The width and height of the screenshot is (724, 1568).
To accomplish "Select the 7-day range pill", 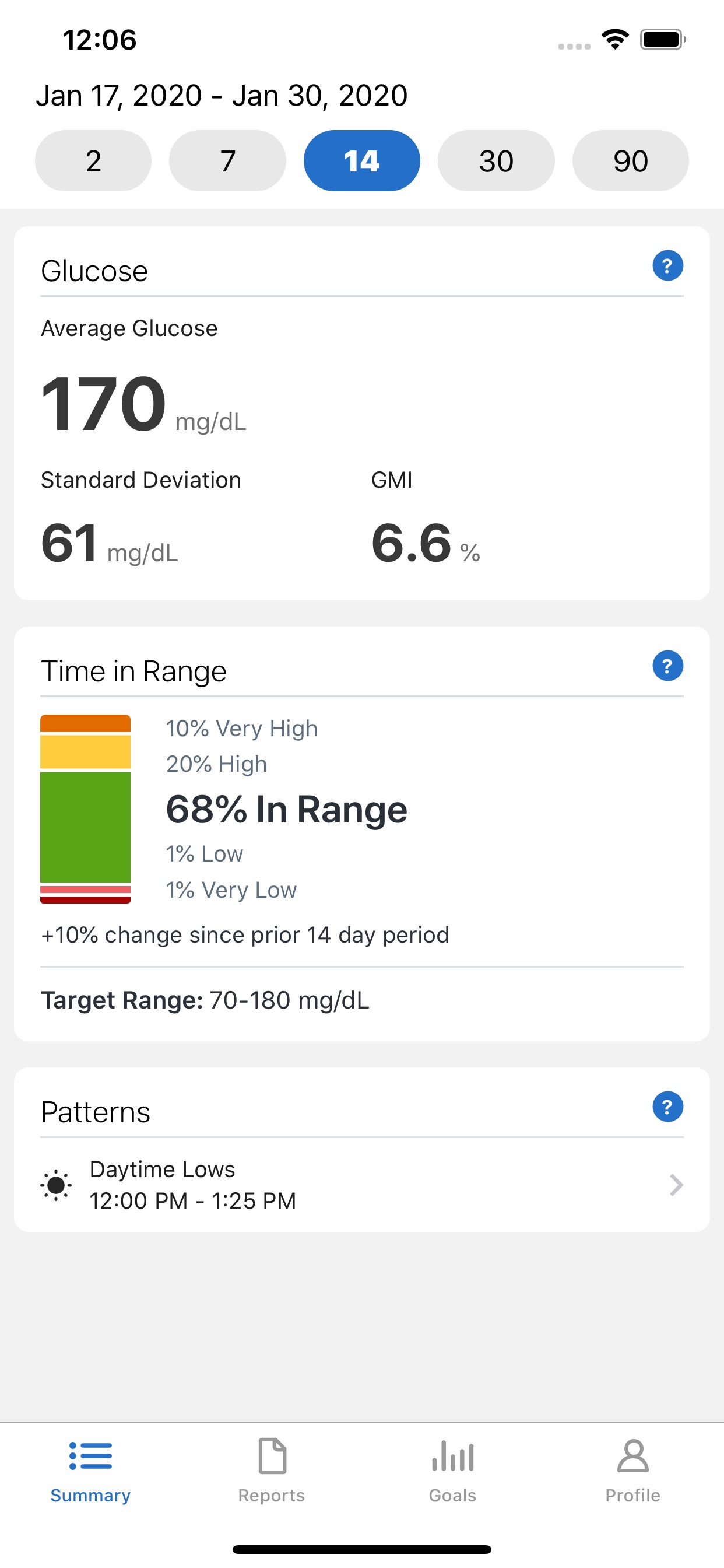I will [227, 160].
